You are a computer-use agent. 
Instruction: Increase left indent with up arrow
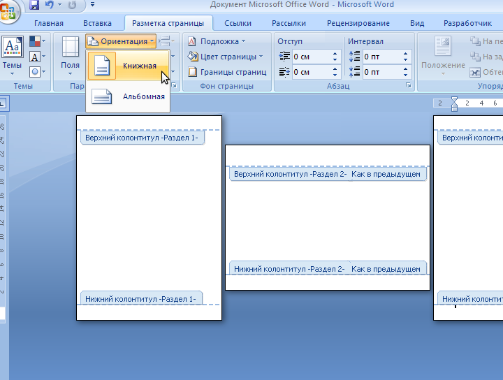(335, 54)
